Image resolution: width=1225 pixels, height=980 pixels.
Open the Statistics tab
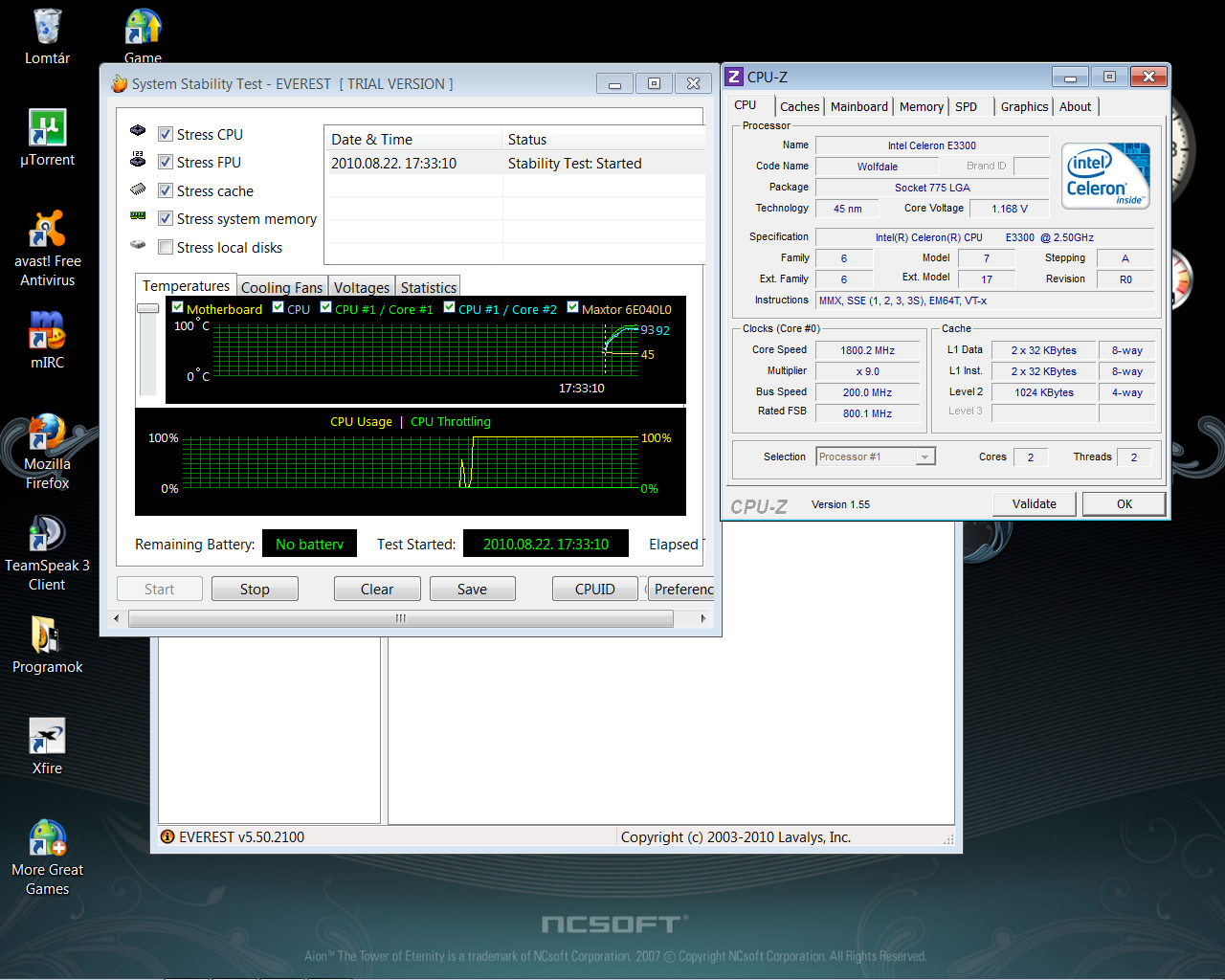pos(428,287)
